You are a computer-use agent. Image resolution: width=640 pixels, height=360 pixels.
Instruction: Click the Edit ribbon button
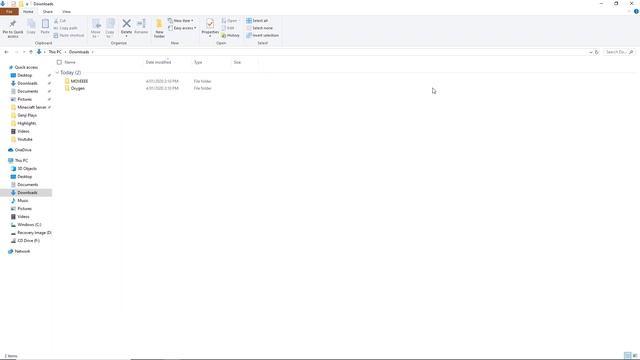click(x=228, y=28)
